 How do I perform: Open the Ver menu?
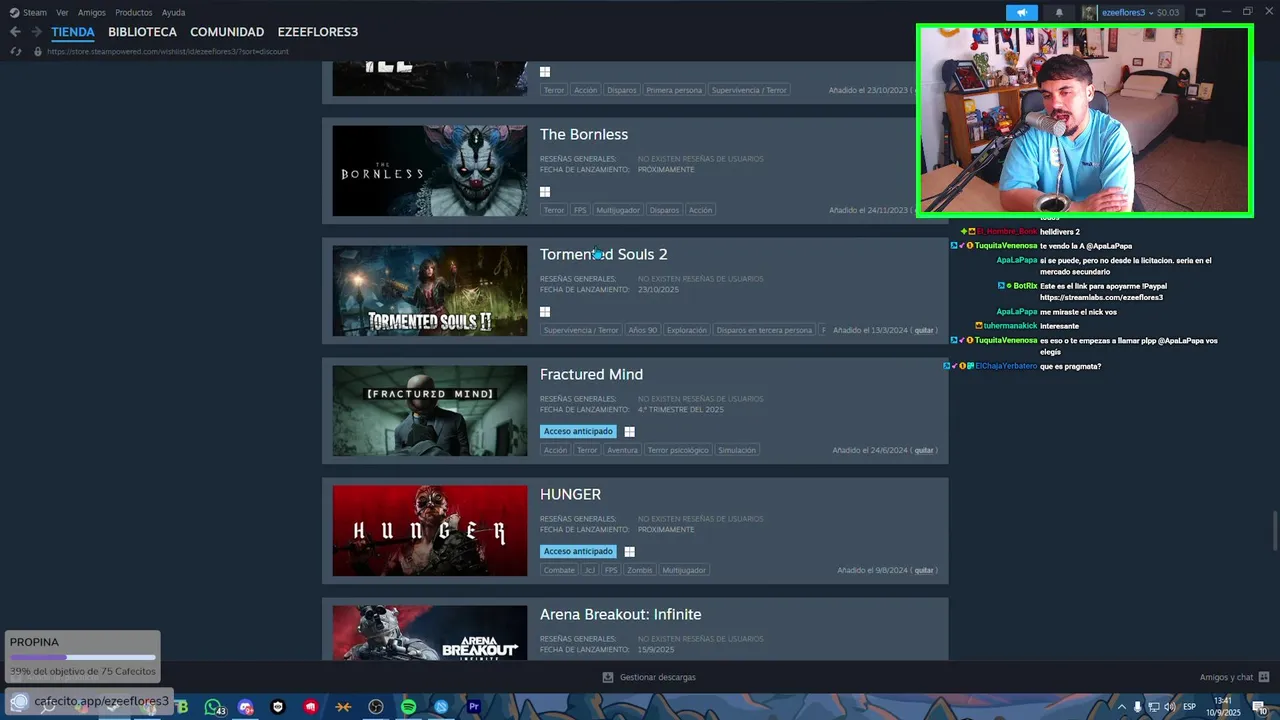(62, 13)
